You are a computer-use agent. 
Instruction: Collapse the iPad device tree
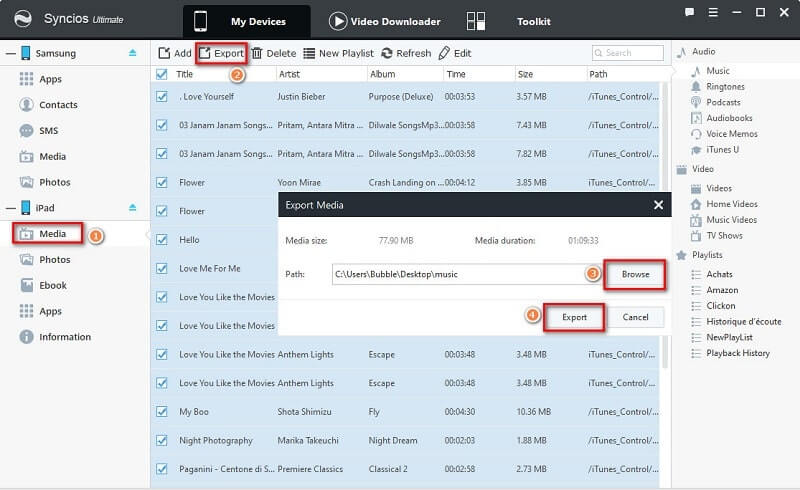click(x=10, y=208)
